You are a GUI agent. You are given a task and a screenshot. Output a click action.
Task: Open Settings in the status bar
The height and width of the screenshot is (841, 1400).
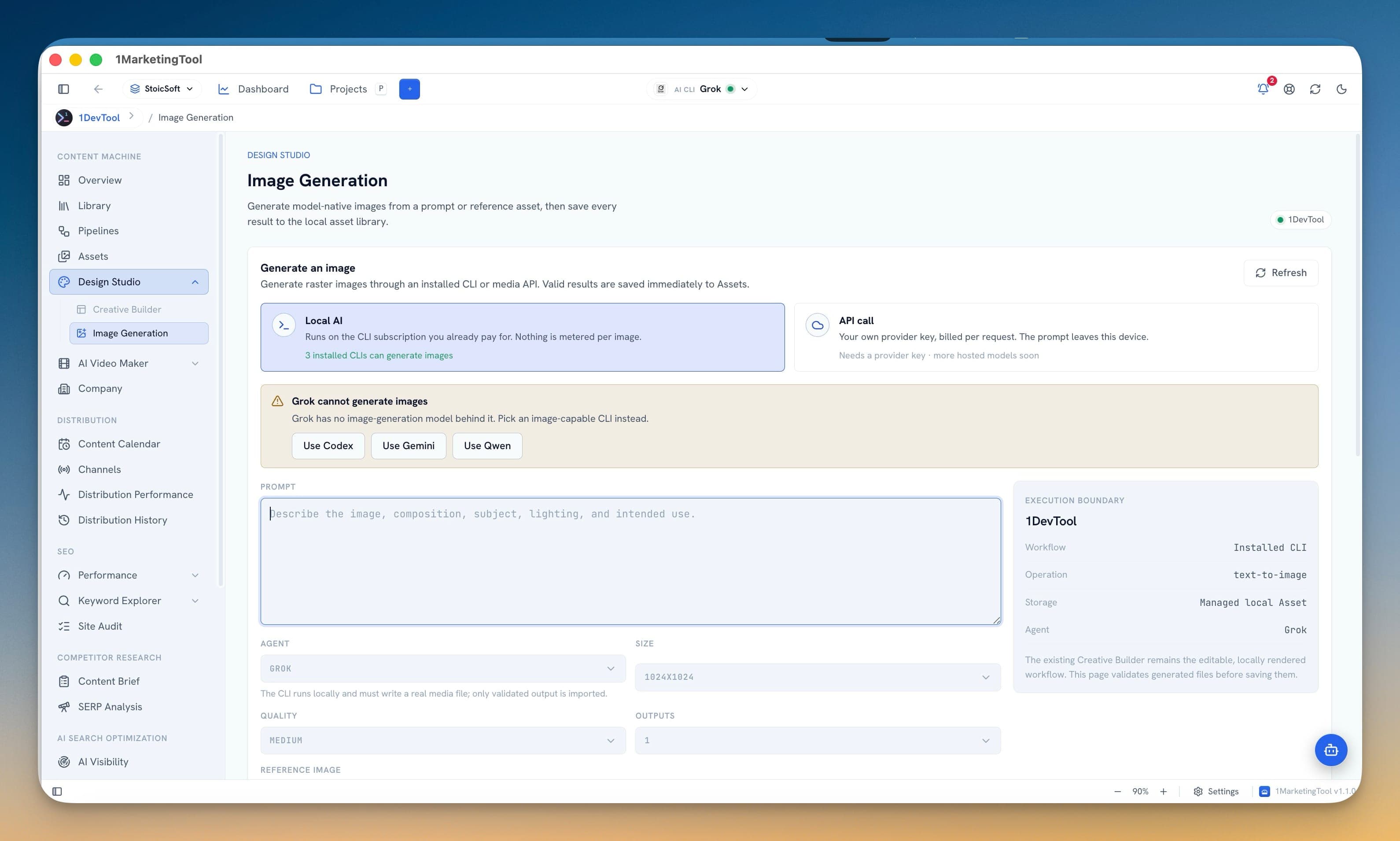coord(1216,791)
